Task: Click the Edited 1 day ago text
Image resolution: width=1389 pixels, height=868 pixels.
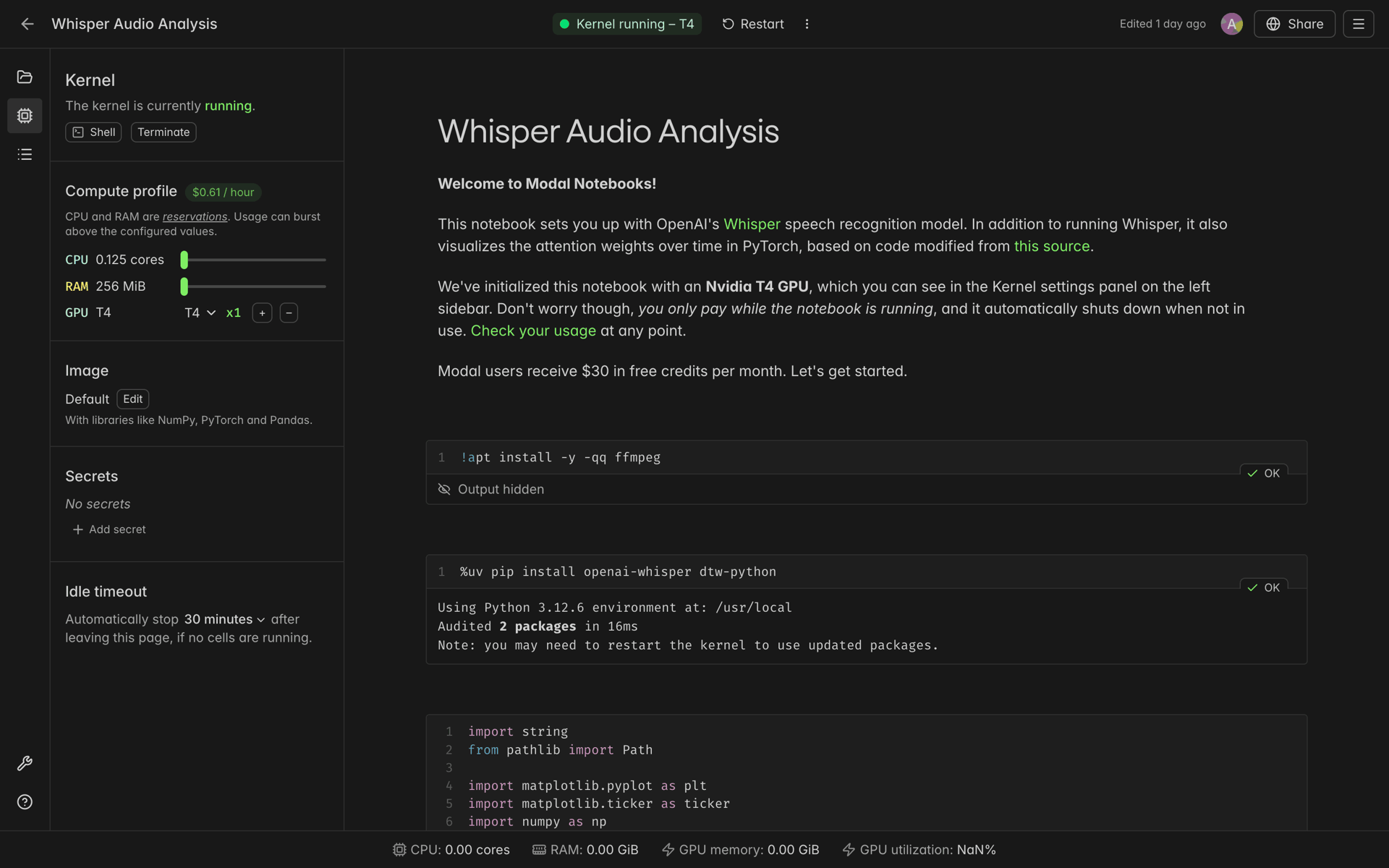Action: click(1163, 24)
